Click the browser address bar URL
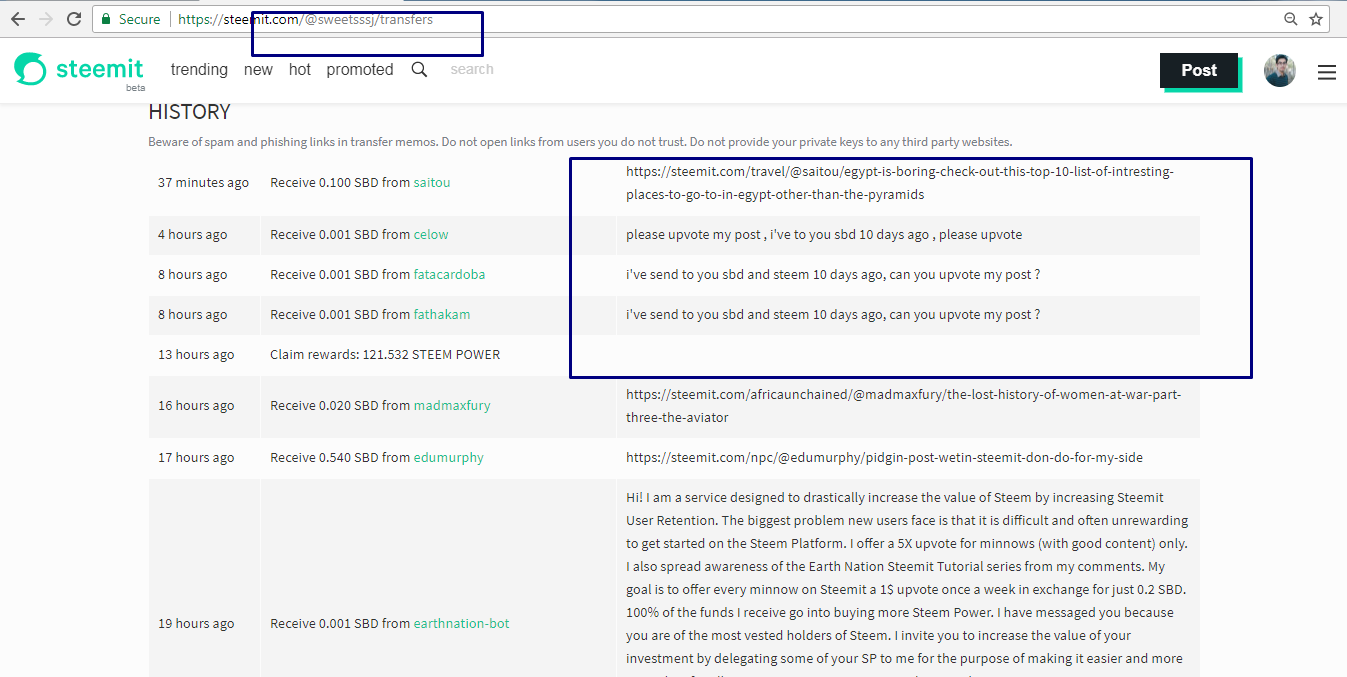 (306, 19)
